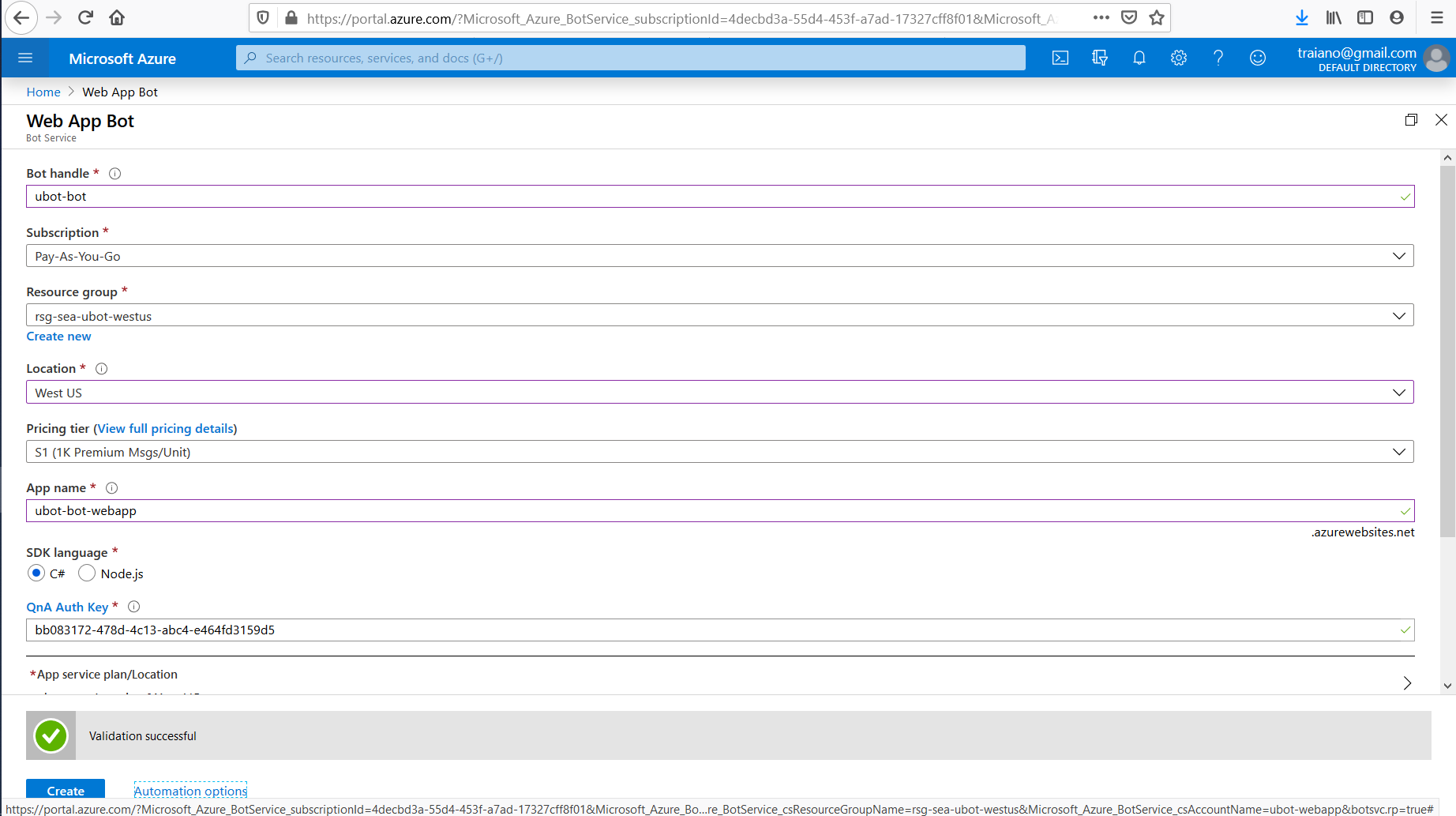Select Node.js SDK language
This screenshot has width=1456, height=816.
pyautogui.click(x=87, y=573)
